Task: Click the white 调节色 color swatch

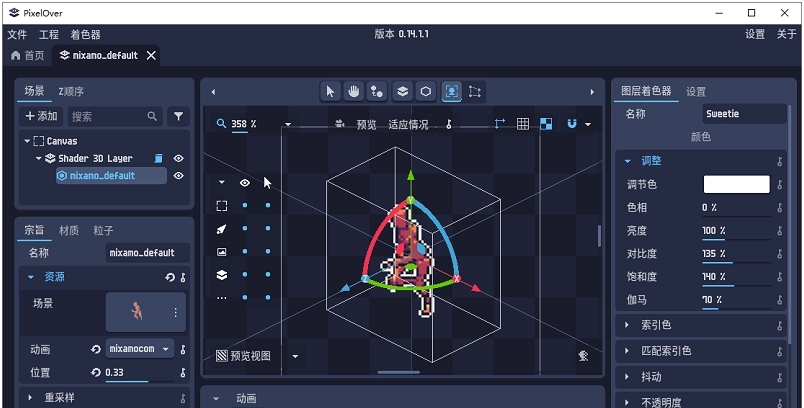Action: [x=736, y=184]
